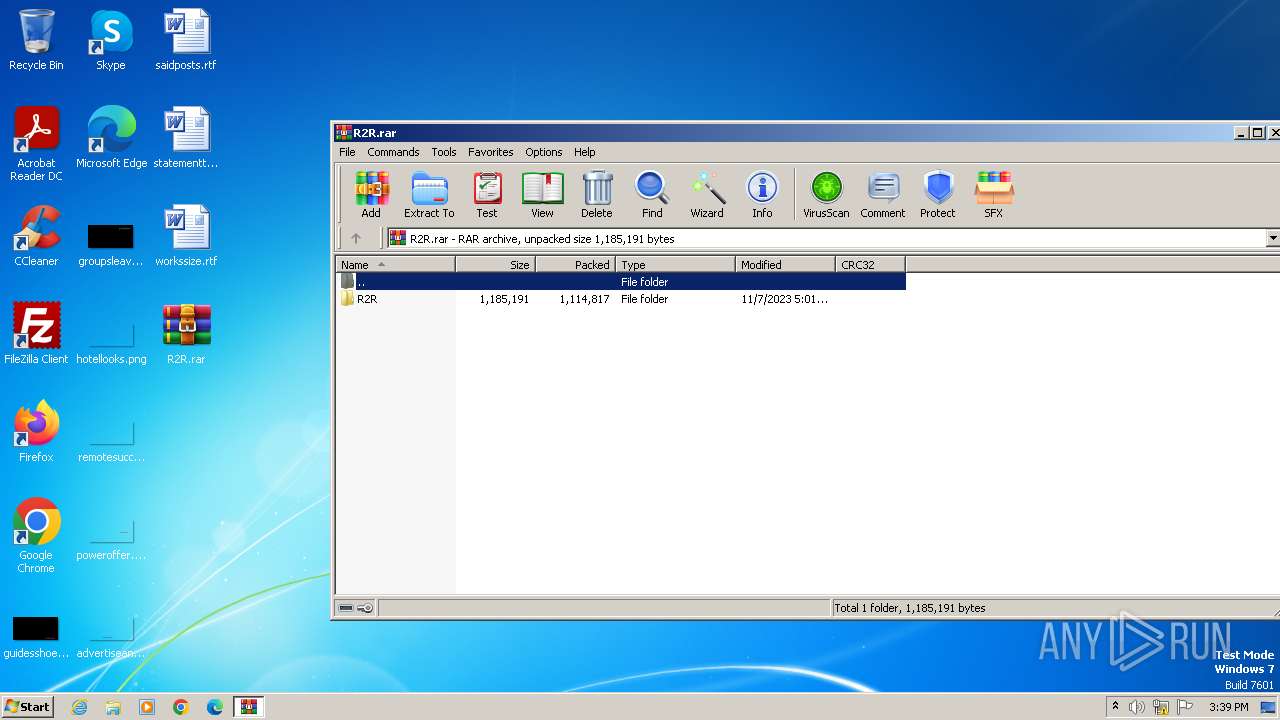Open the Favorites menu

tap(491, 152)
